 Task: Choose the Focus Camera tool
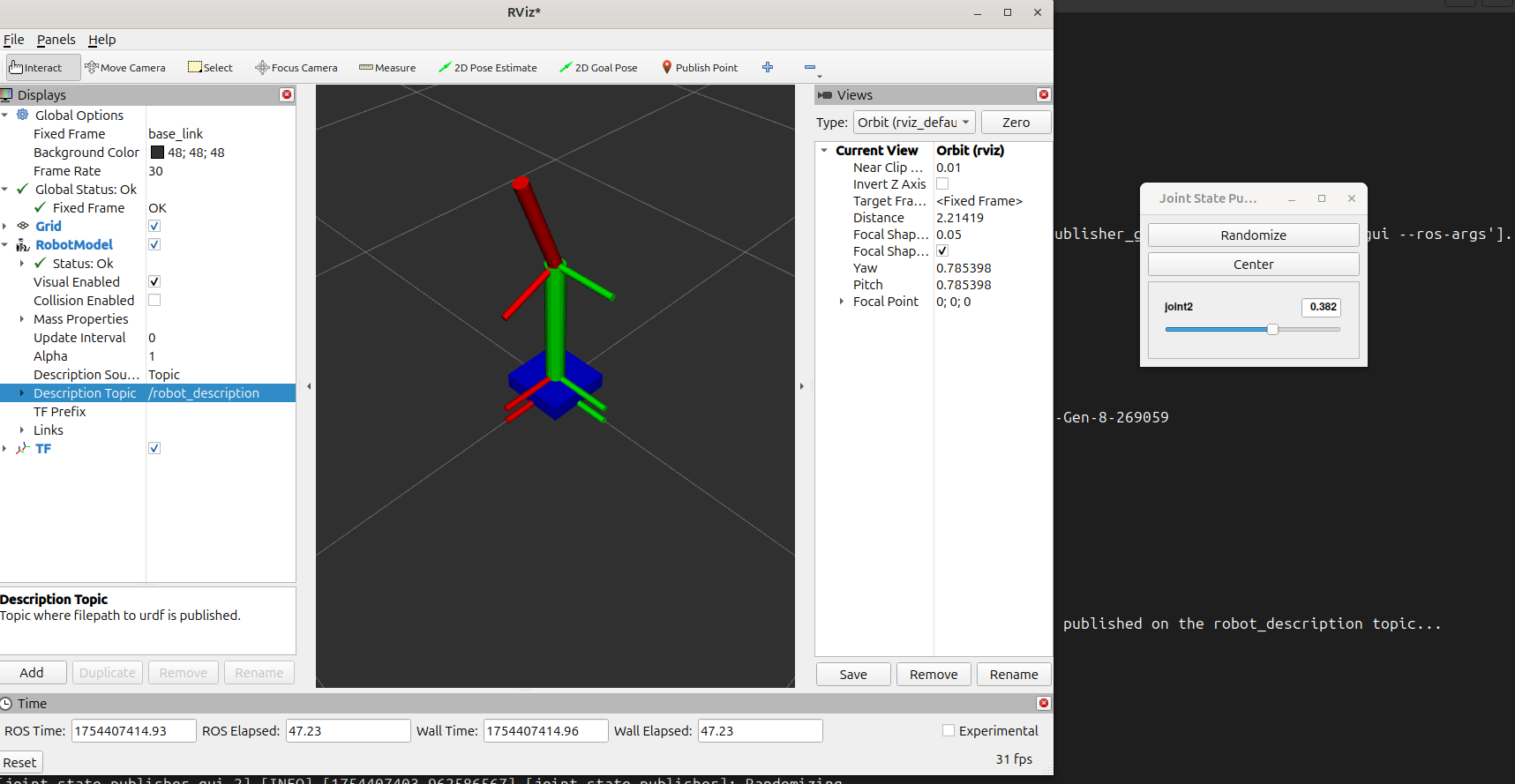[296, 68]
